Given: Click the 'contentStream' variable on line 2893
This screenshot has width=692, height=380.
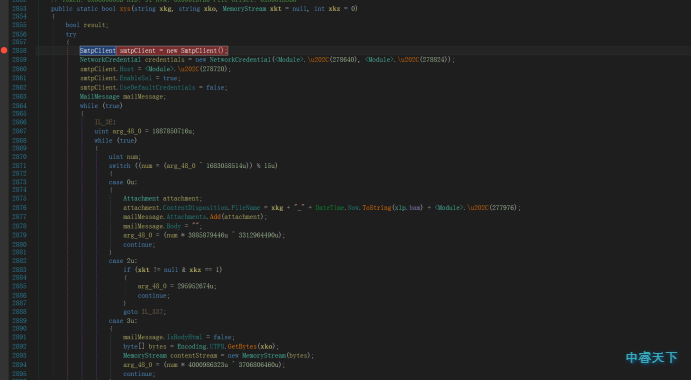Looking at the screenshot, I should coord(194,356).
